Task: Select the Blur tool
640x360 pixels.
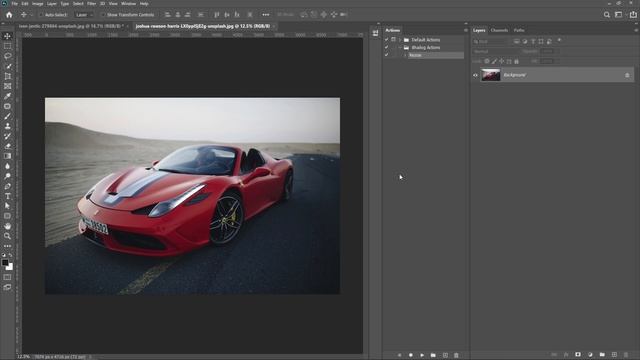Action: click(x=7, y=166)
